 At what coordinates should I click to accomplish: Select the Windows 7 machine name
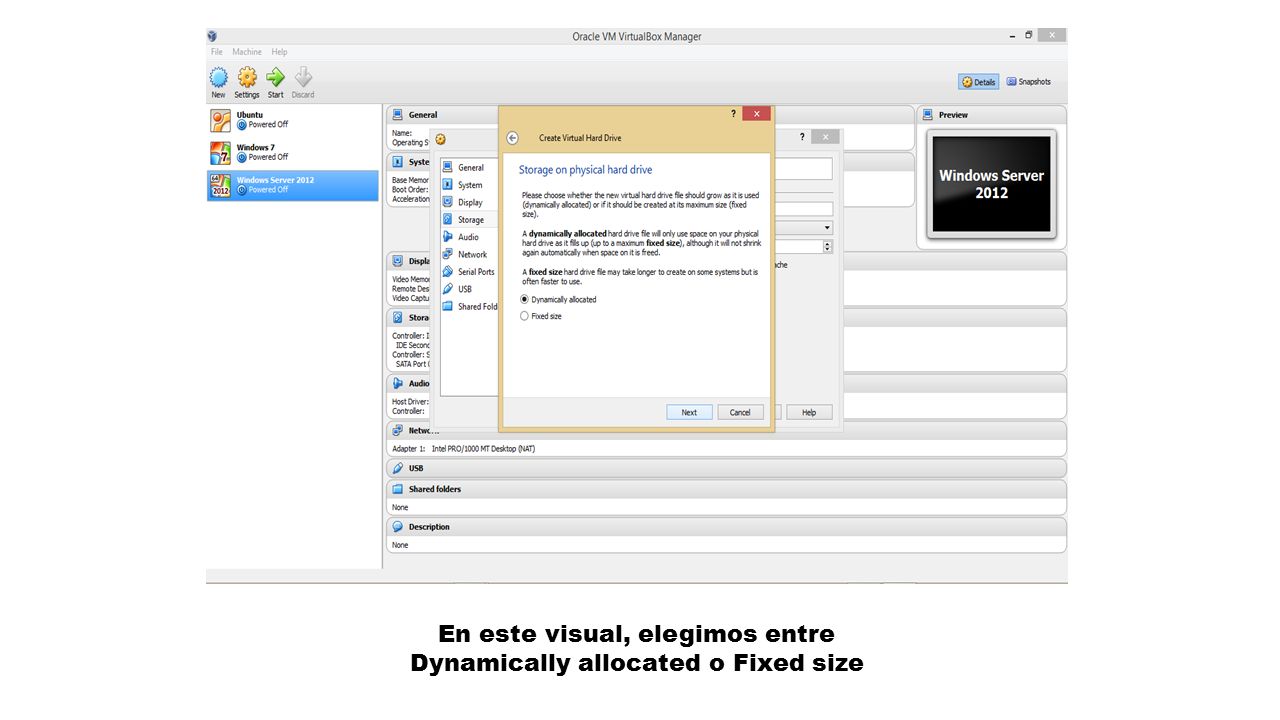coord(255,148)
